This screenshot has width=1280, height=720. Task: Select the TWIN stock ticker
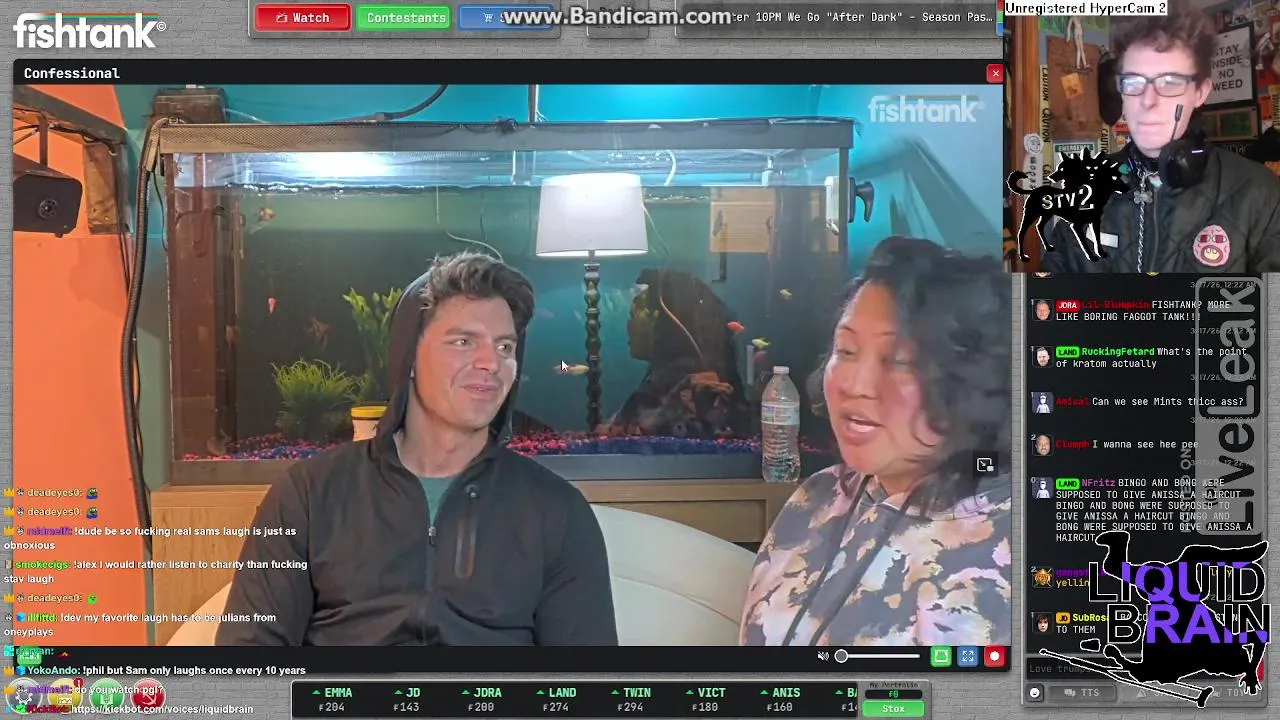point(631,699)
